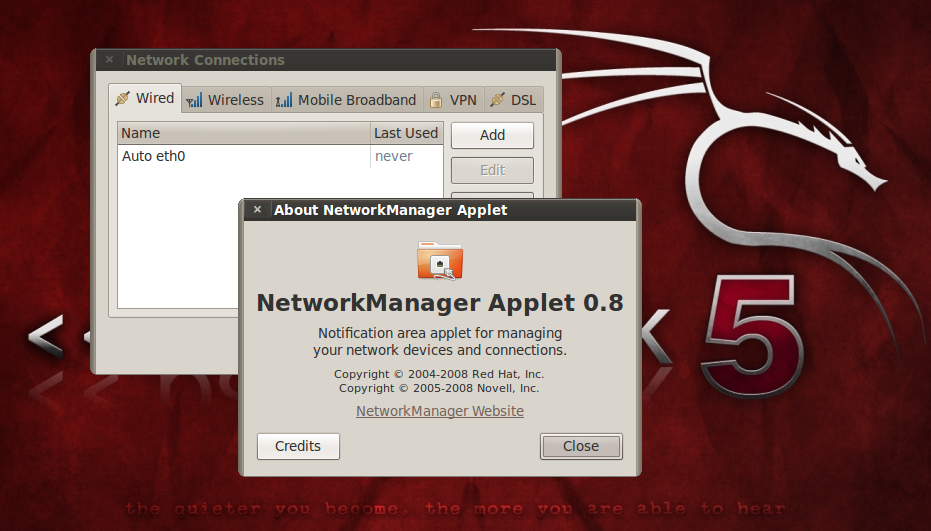Open the NetworkManager Website link
Image resolution: width=931 pixels, height=531 pixels.
tap(440, 411)
